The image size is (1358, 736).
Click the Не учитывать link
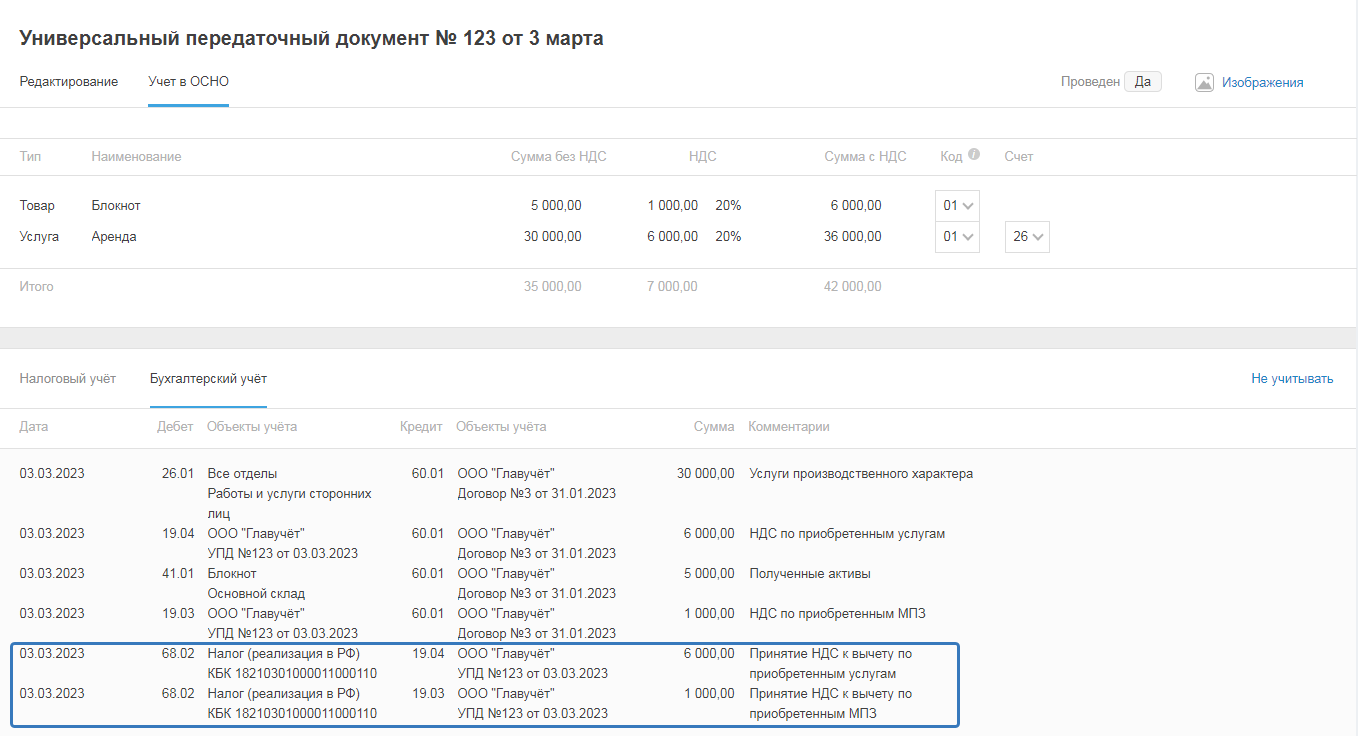[x=1292, y=379]
